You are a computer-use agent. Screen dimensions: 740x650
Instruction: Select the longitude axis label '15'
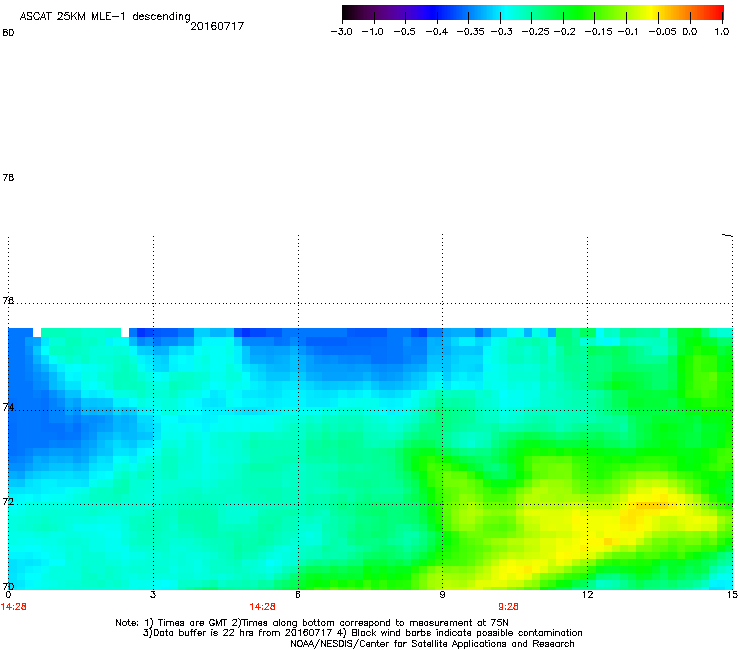tap(732, 595)
